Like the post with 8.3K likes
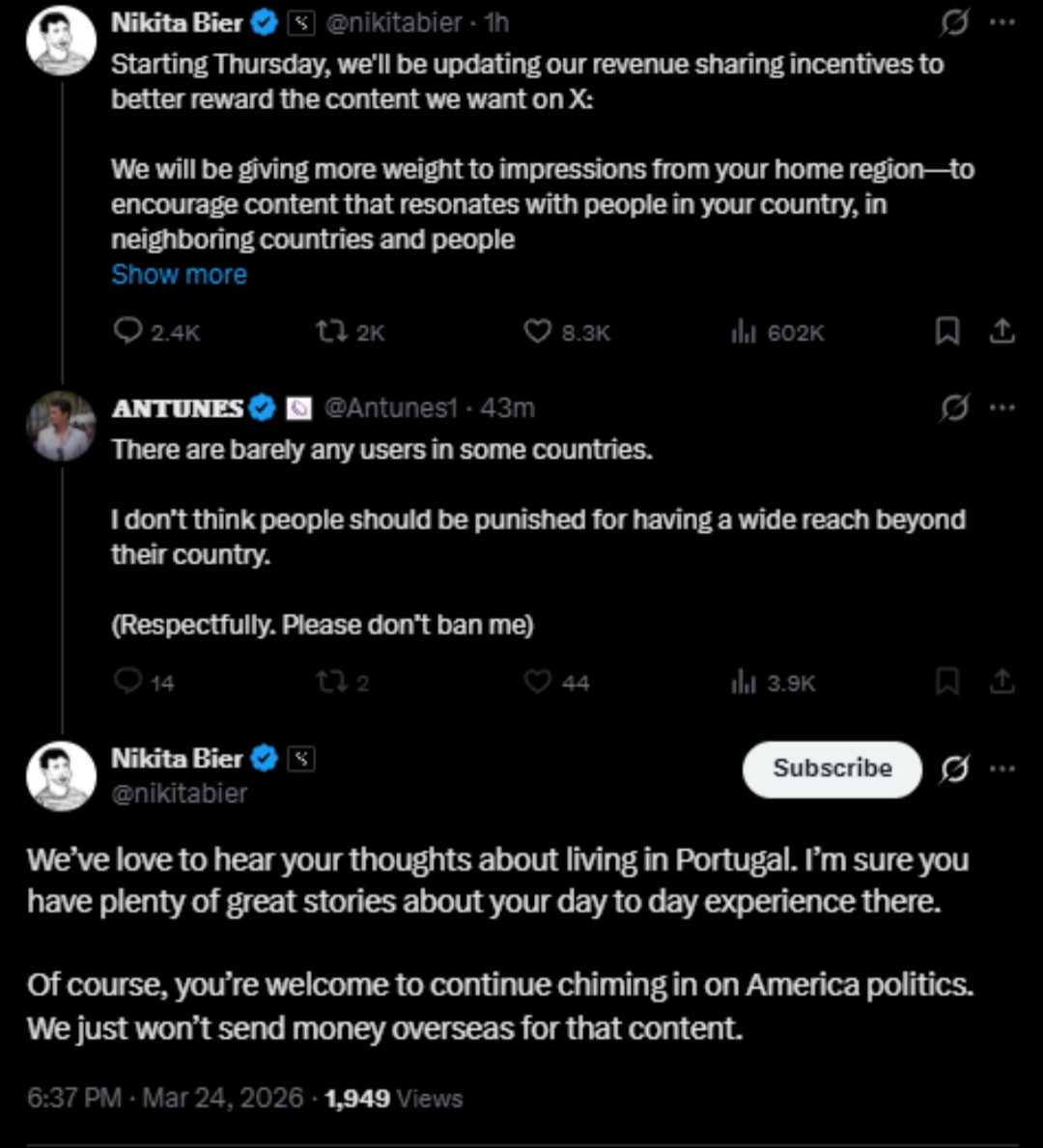Image resolution: width=1043 pixels, height=1148 pixels. click(x=537, y=332)
